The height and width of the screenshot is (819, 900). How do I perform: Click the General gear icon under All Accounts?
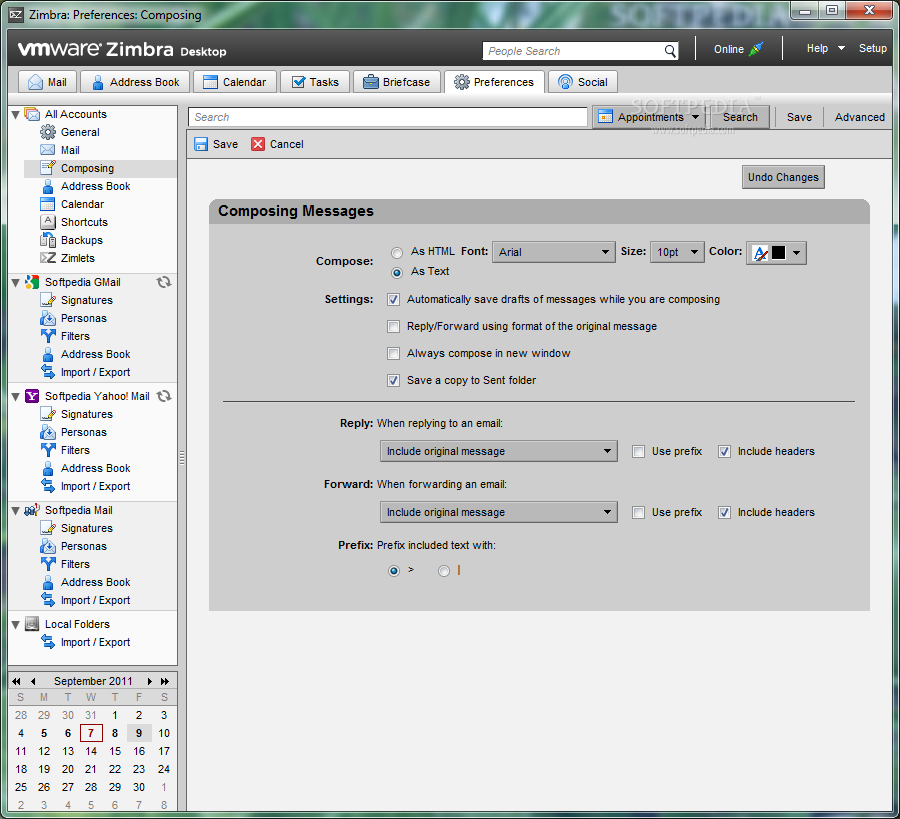pyautogui.click(x=48, y=133)
